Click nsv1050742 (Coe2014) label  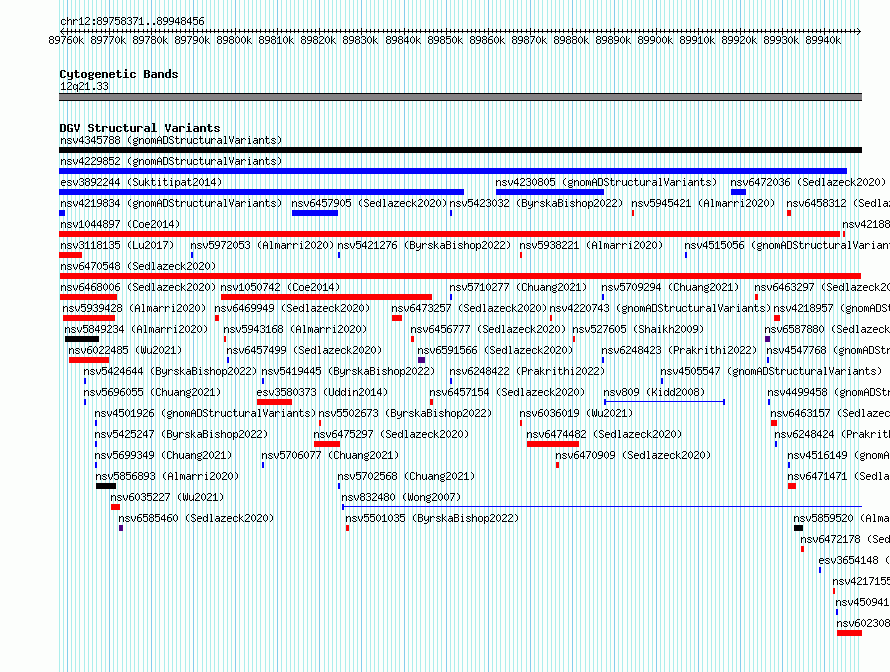pos(280,287)
